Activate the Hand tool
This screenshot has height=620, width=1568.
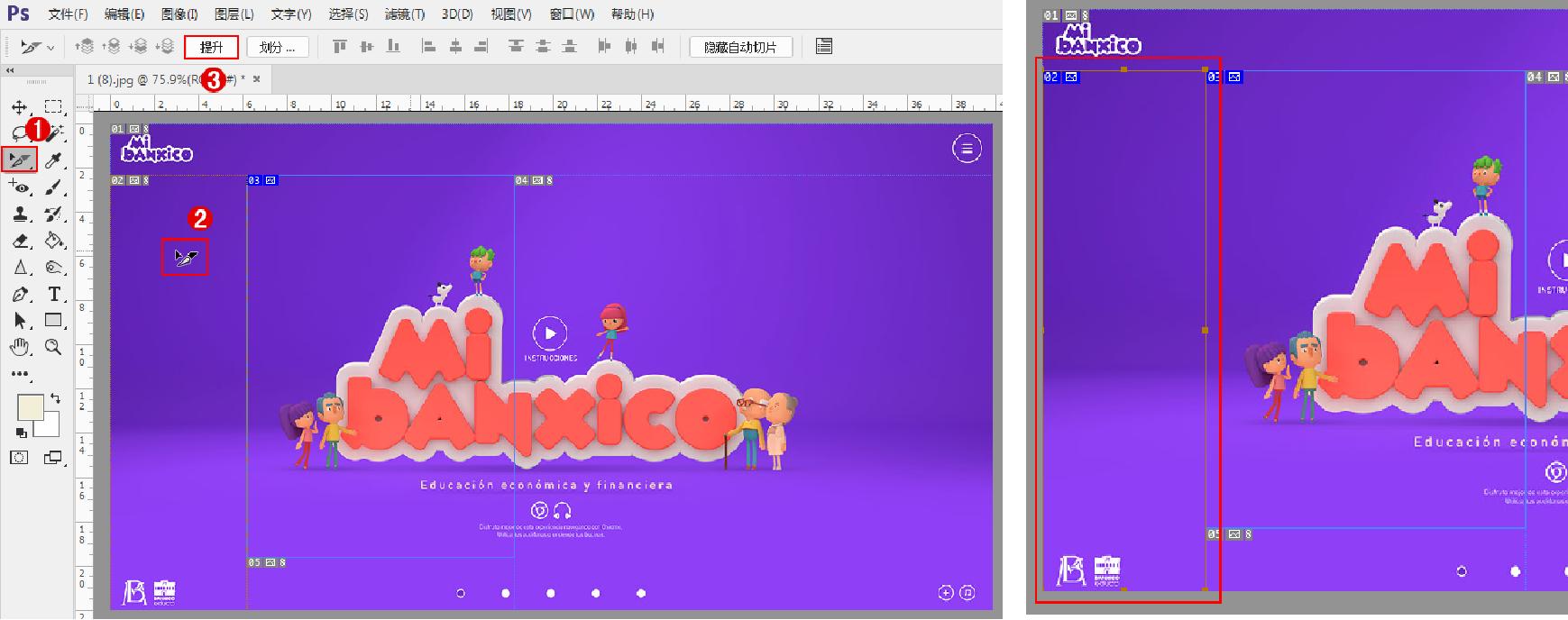(x=19, y=347)
